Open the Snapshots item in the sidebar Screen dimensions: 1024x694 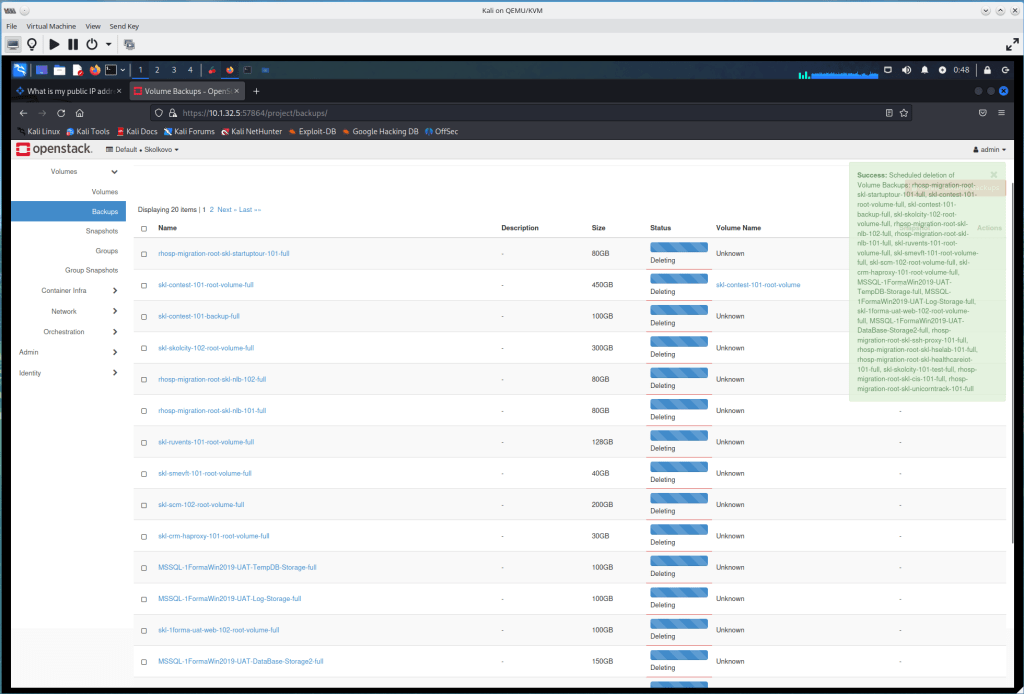102,231
